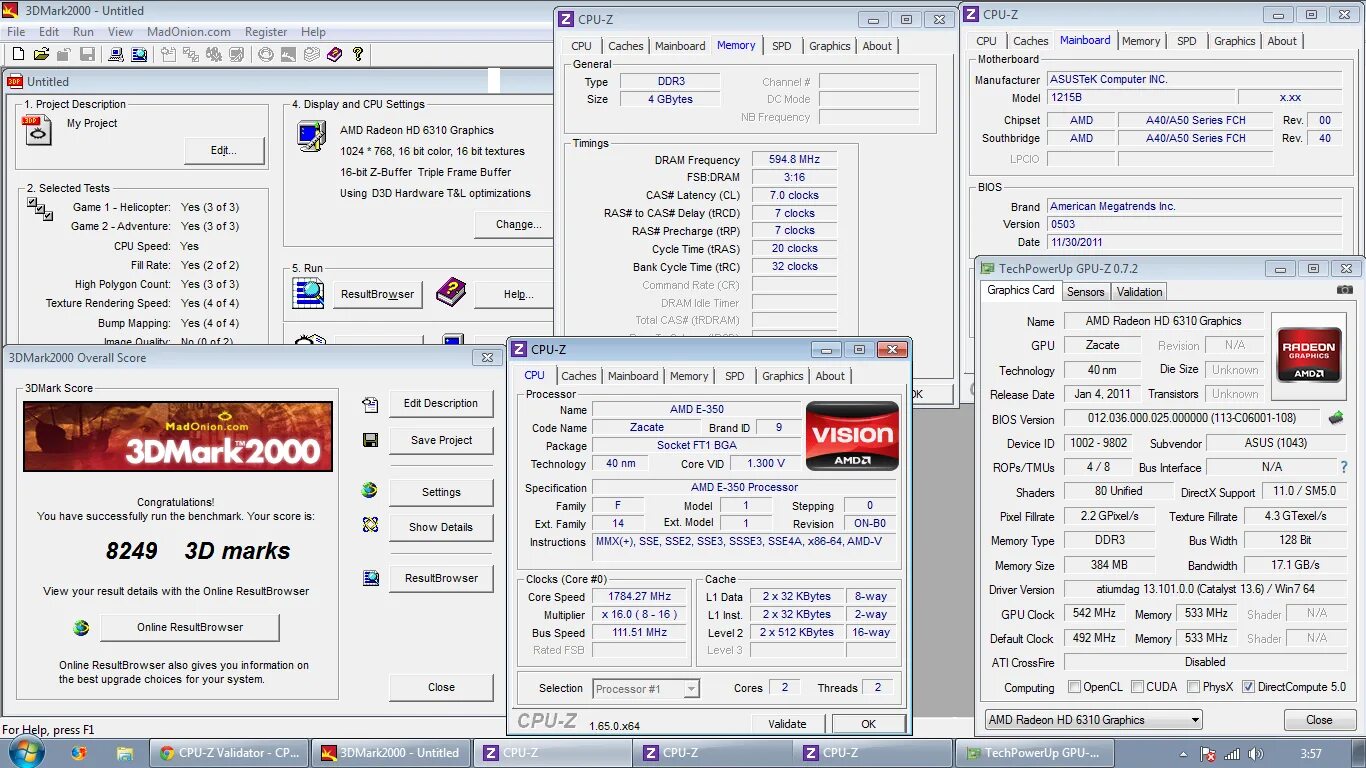This screenshot has width=1366, height=768.
Task: Click the network signal tray icon
Action: (x=1232, y=754)
